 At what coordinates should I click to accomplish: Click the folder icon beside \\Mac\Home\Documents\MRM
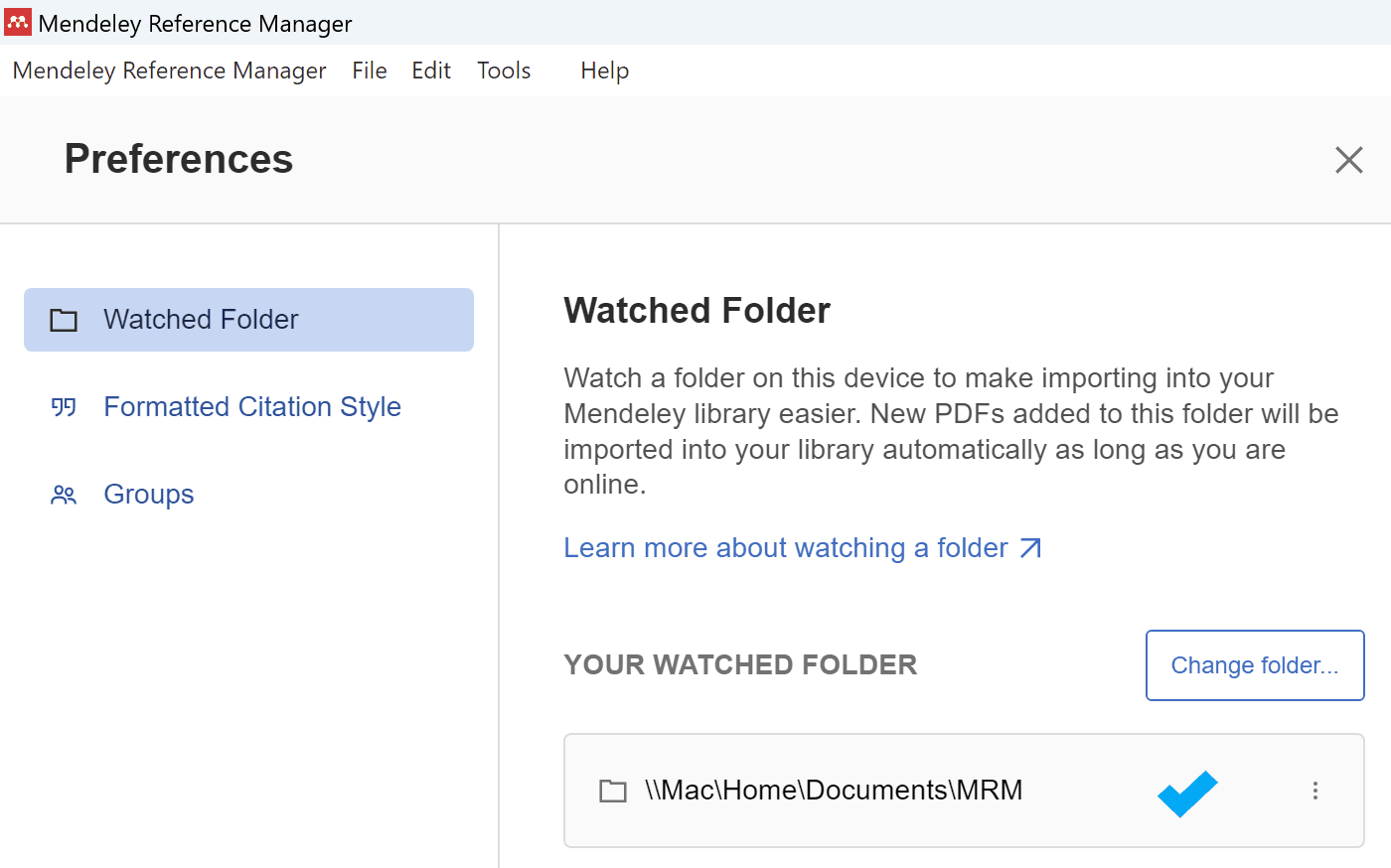tap(613, 791)
